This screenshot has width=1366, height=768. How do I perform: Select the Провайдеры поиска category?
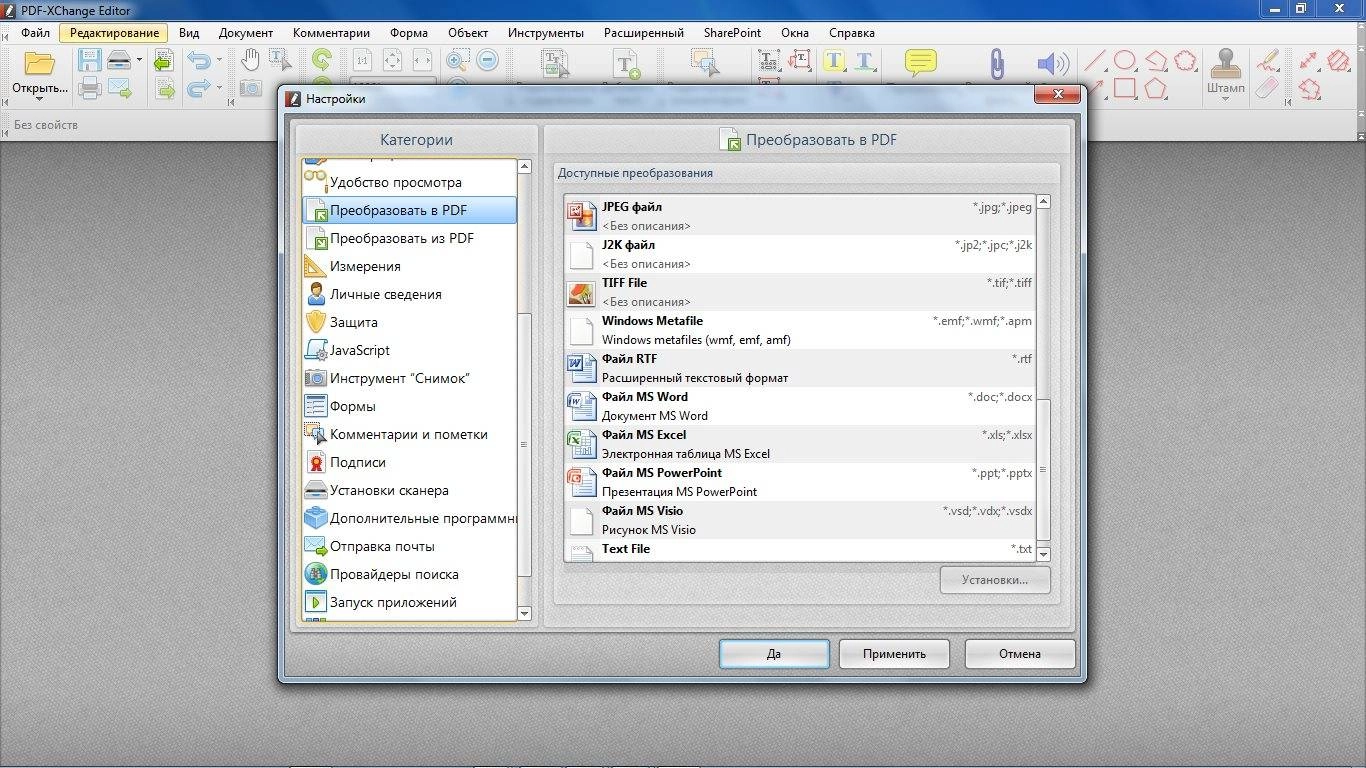click(x=410, y=574)
